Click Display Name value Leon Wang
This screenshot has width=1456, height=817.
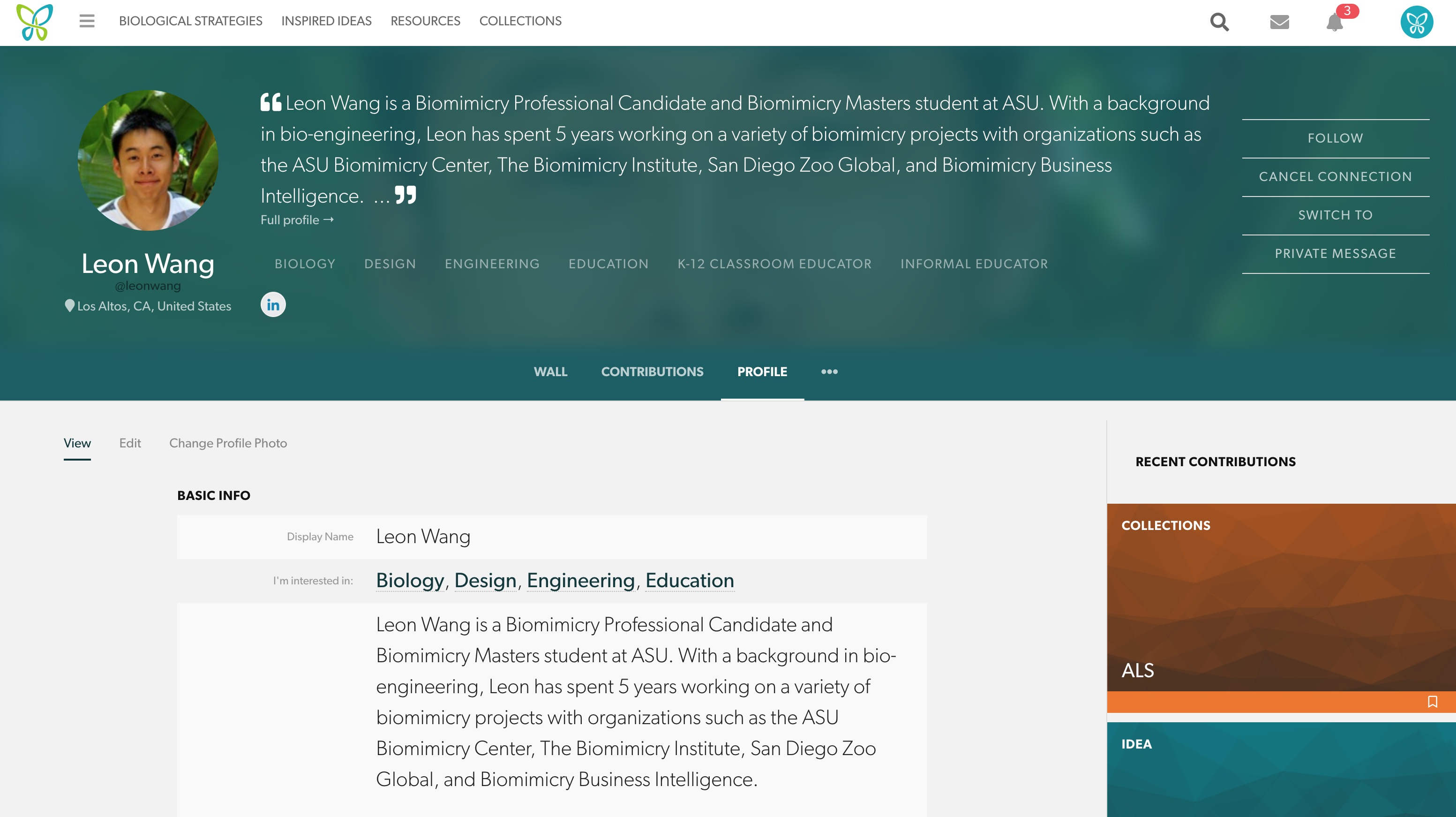423,537
